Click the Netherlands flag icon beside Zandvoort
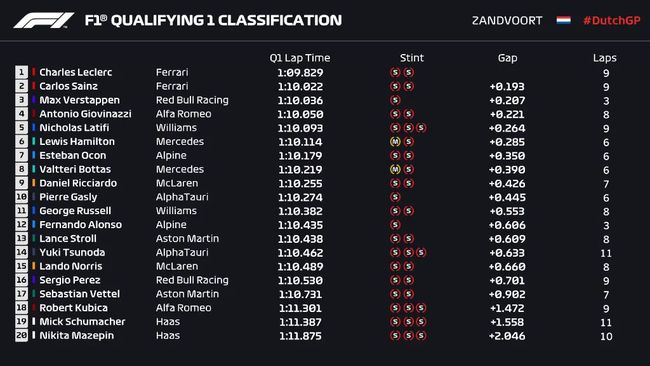 (563, 20)
